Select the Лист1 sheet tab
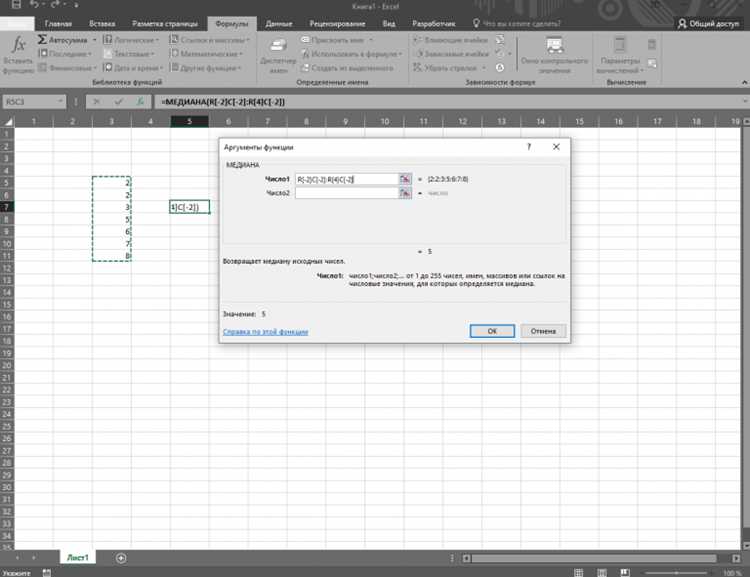This screenshot has height=577, width=750. [x=77, y=557]
